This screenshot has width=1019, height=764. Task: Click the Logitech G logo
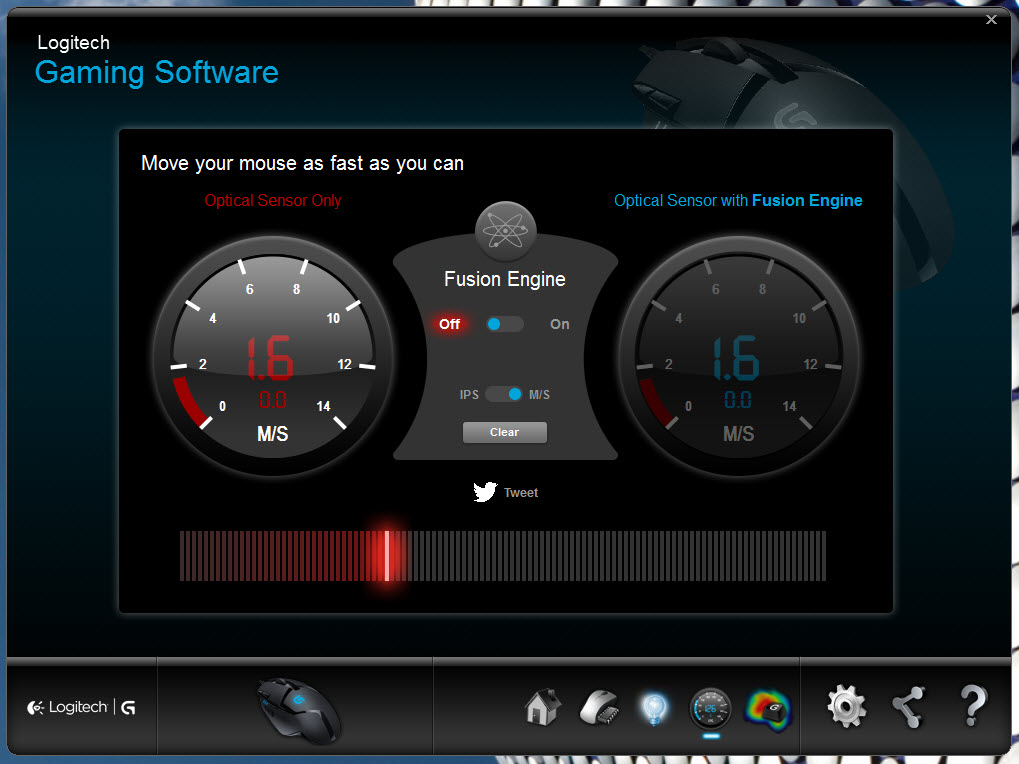point(81,707)
